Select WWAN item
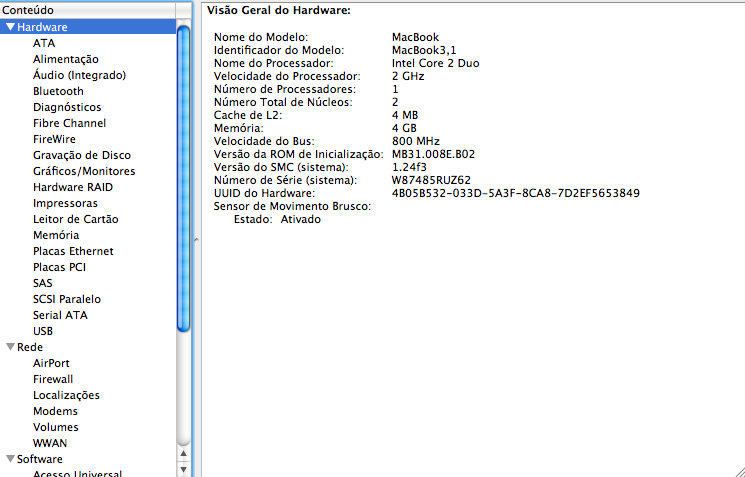 [x=50, y=444]
